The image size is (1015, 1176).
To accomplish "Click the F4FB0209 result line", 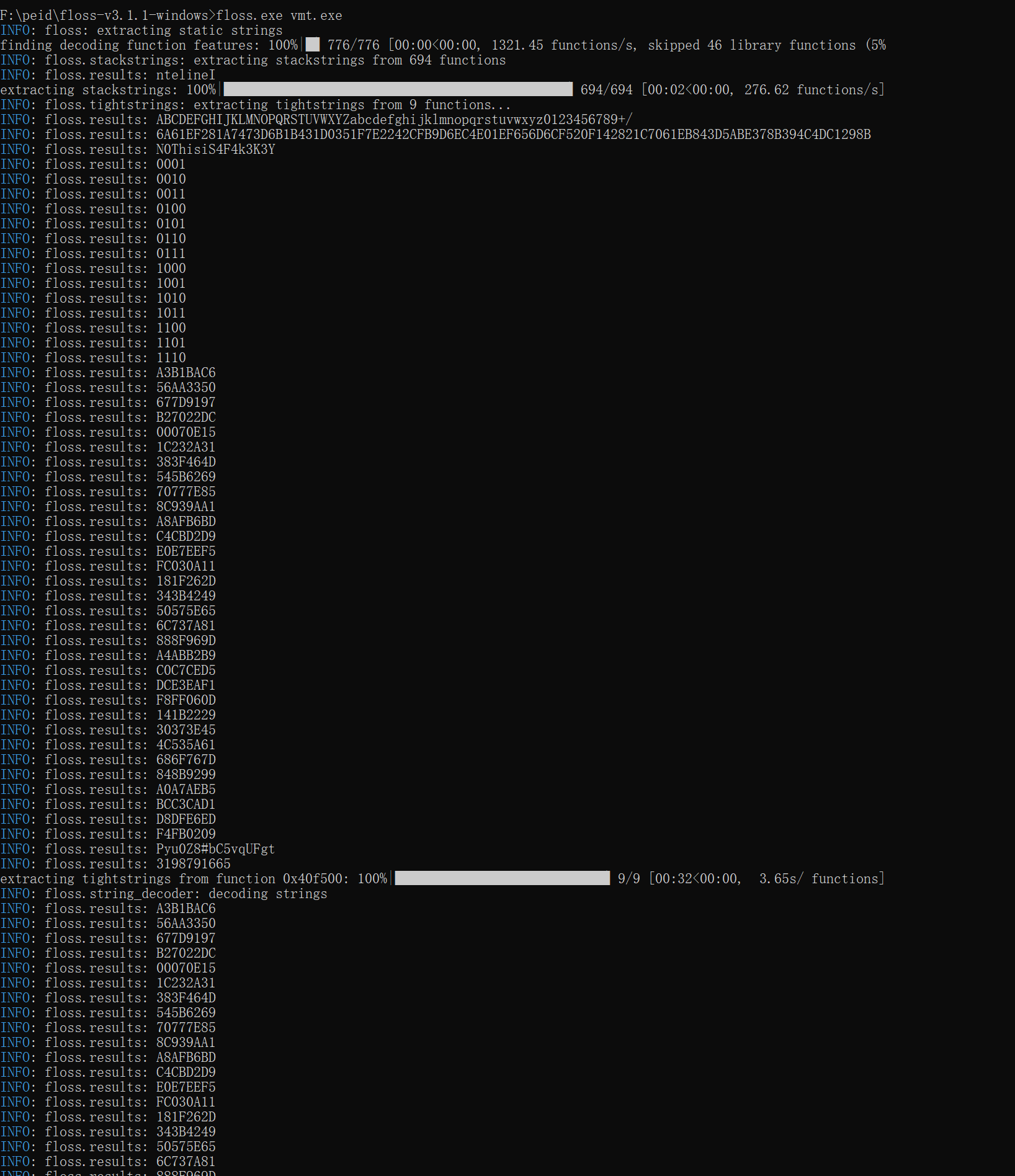I will (186, 834).
